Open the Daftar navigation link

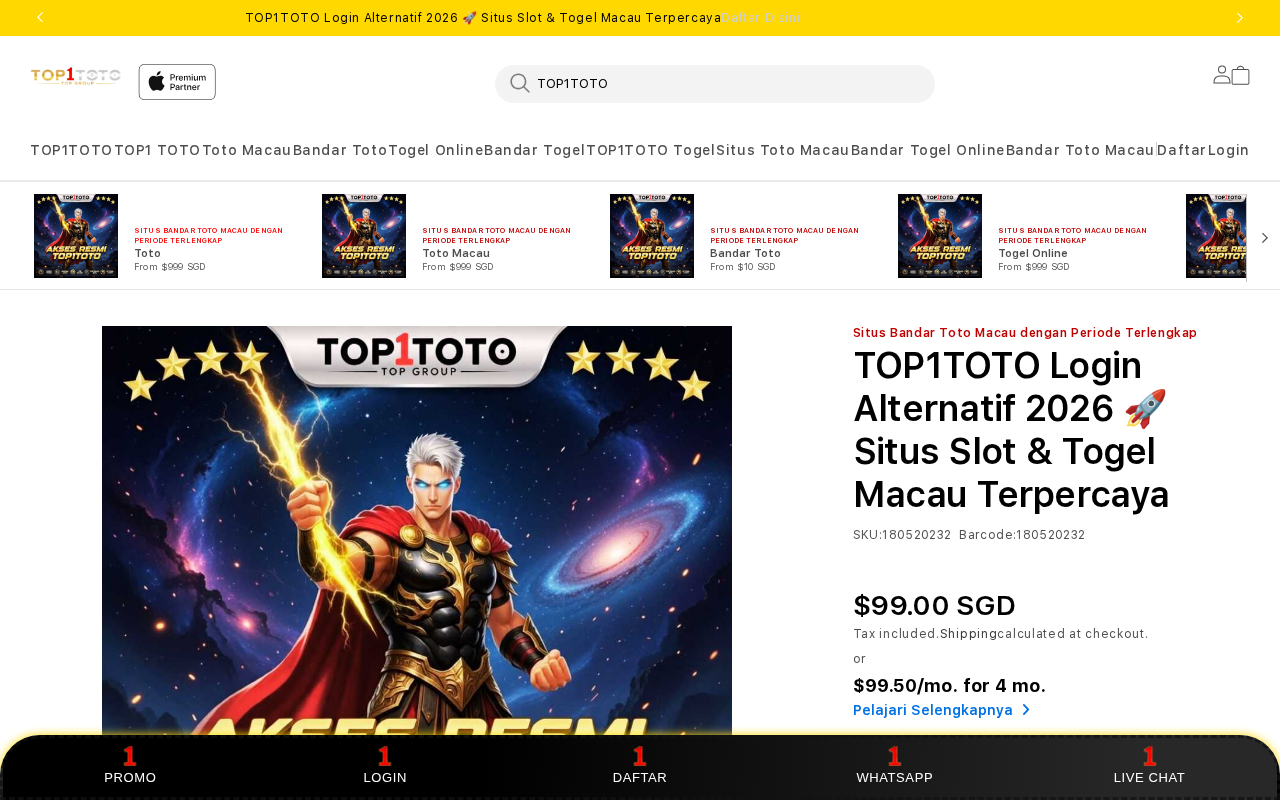tap(1182, 150)
